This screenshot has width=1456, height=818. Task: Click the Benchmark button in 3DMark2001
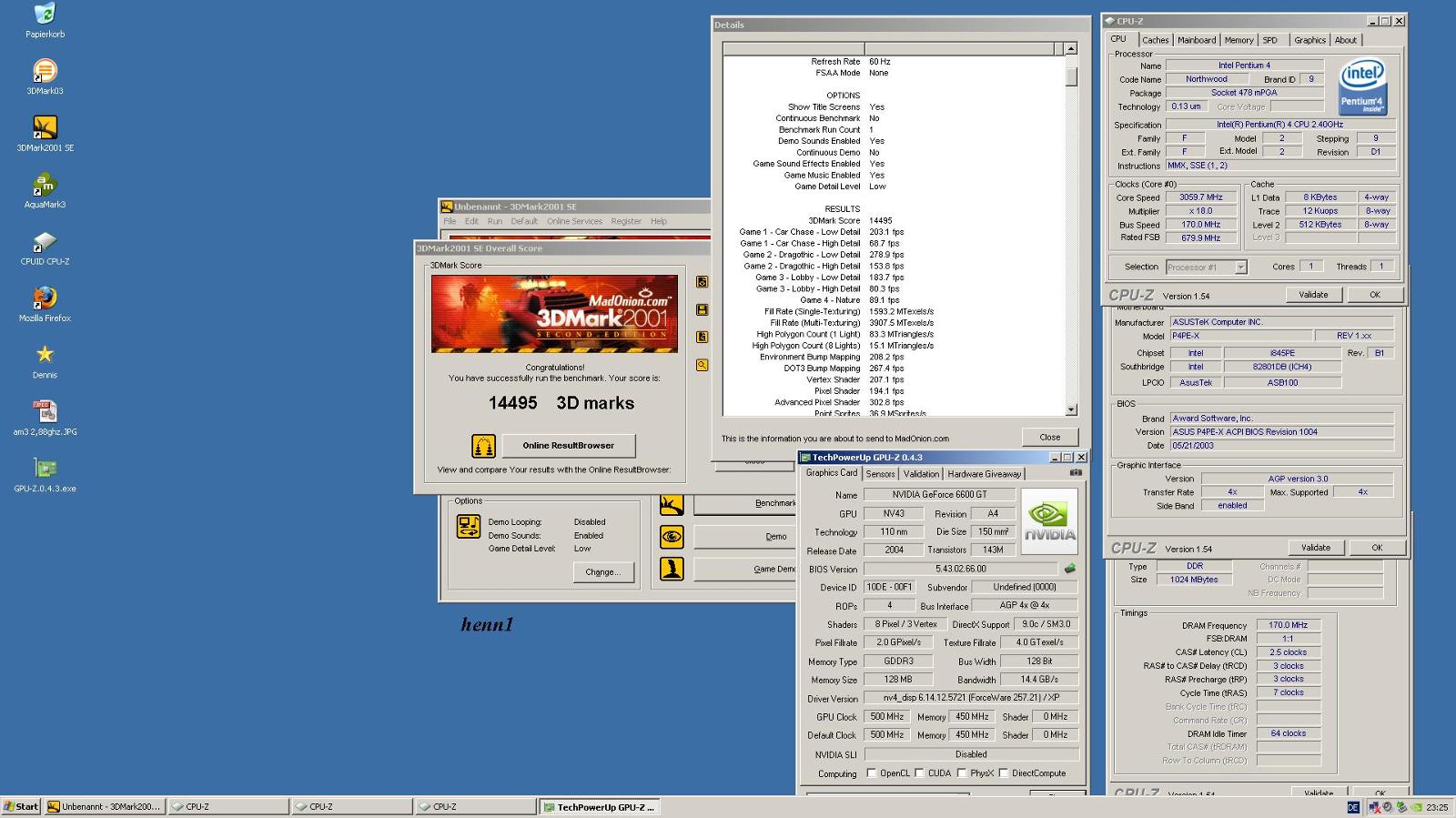click(x=745, y=504)
